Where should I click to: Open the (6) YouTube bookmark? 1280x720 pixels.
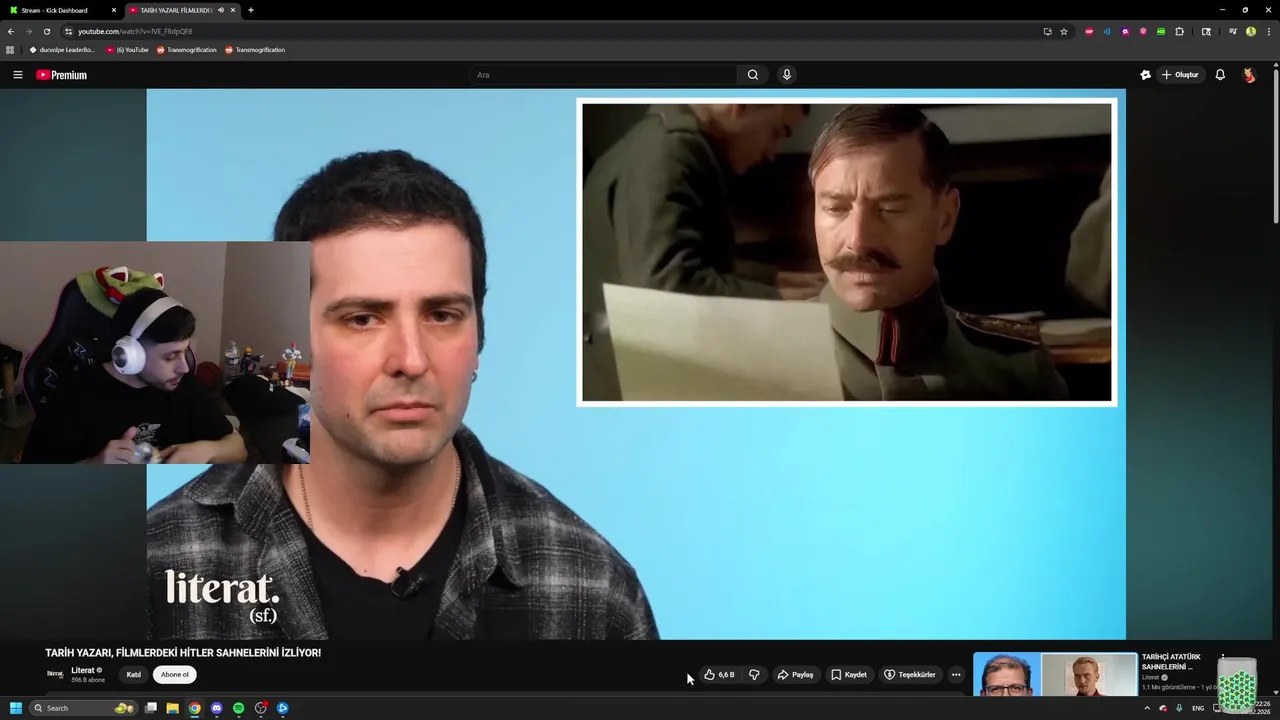click(x=127, y=49)
